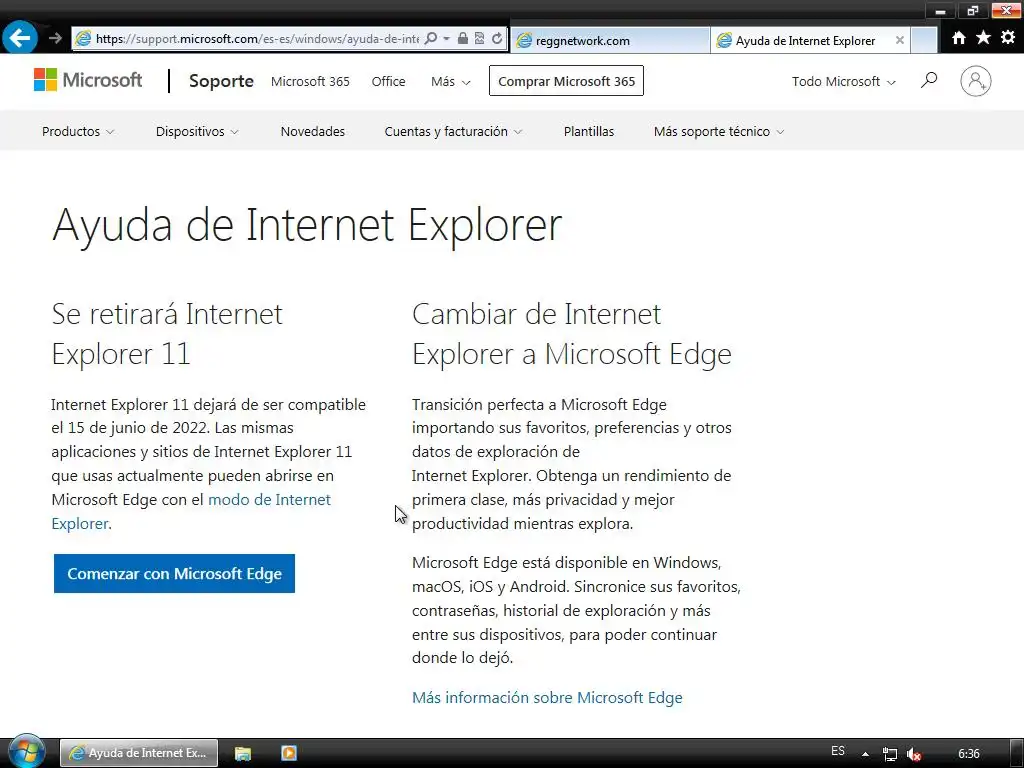Open Tools with the gear icon
This screenshot has width=1024, height=768.
coord(1008,38)
